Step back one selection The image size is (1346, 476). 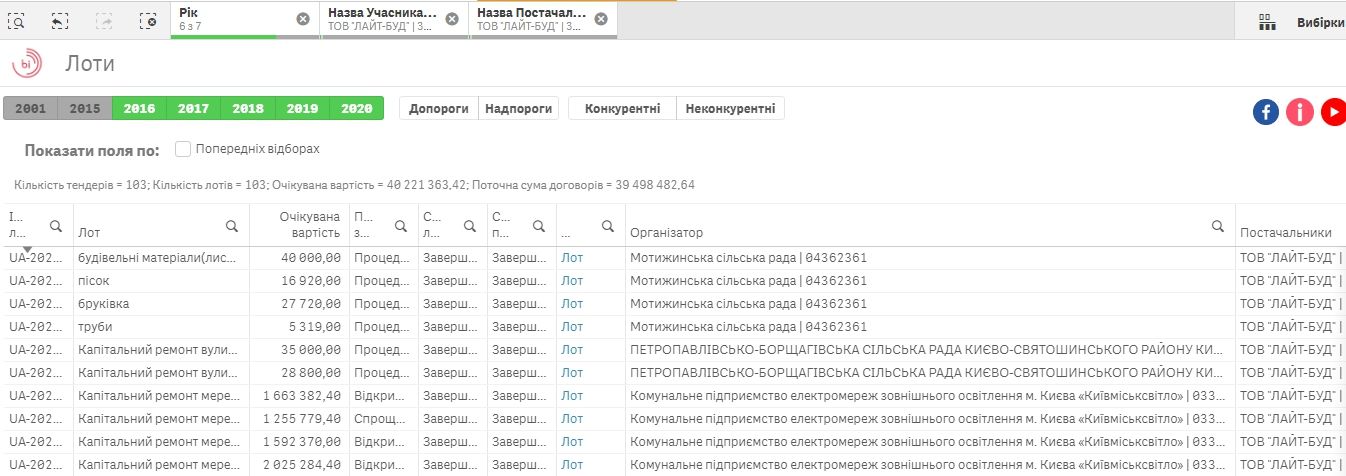coord(60,20)
